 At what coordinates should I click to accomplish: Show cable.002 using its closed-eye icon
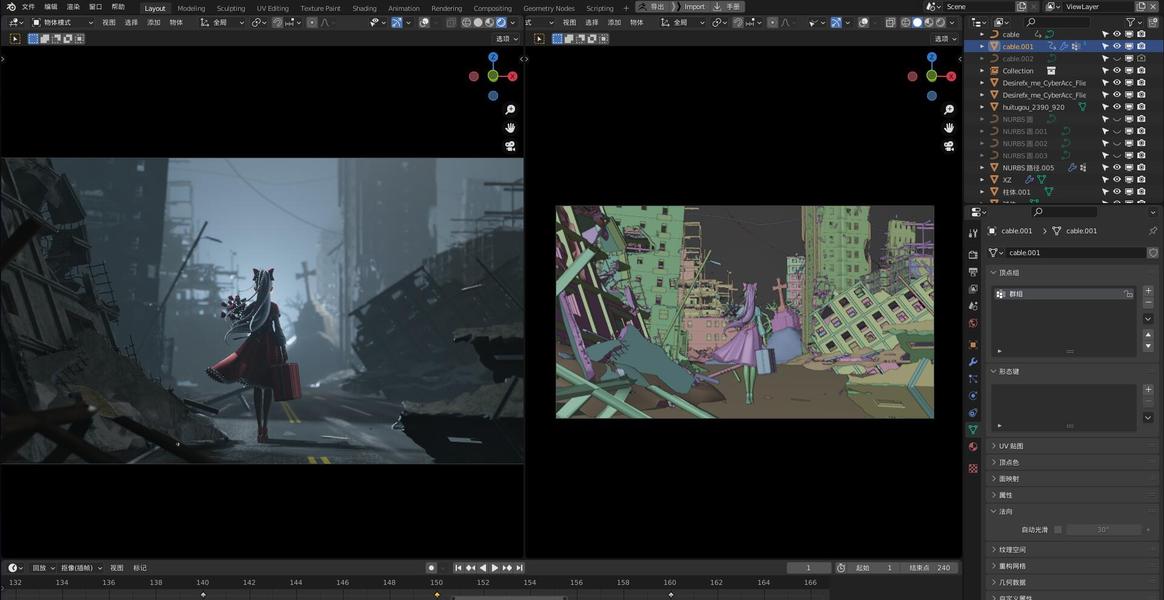pyautogui.click(x=1116, y=59)
